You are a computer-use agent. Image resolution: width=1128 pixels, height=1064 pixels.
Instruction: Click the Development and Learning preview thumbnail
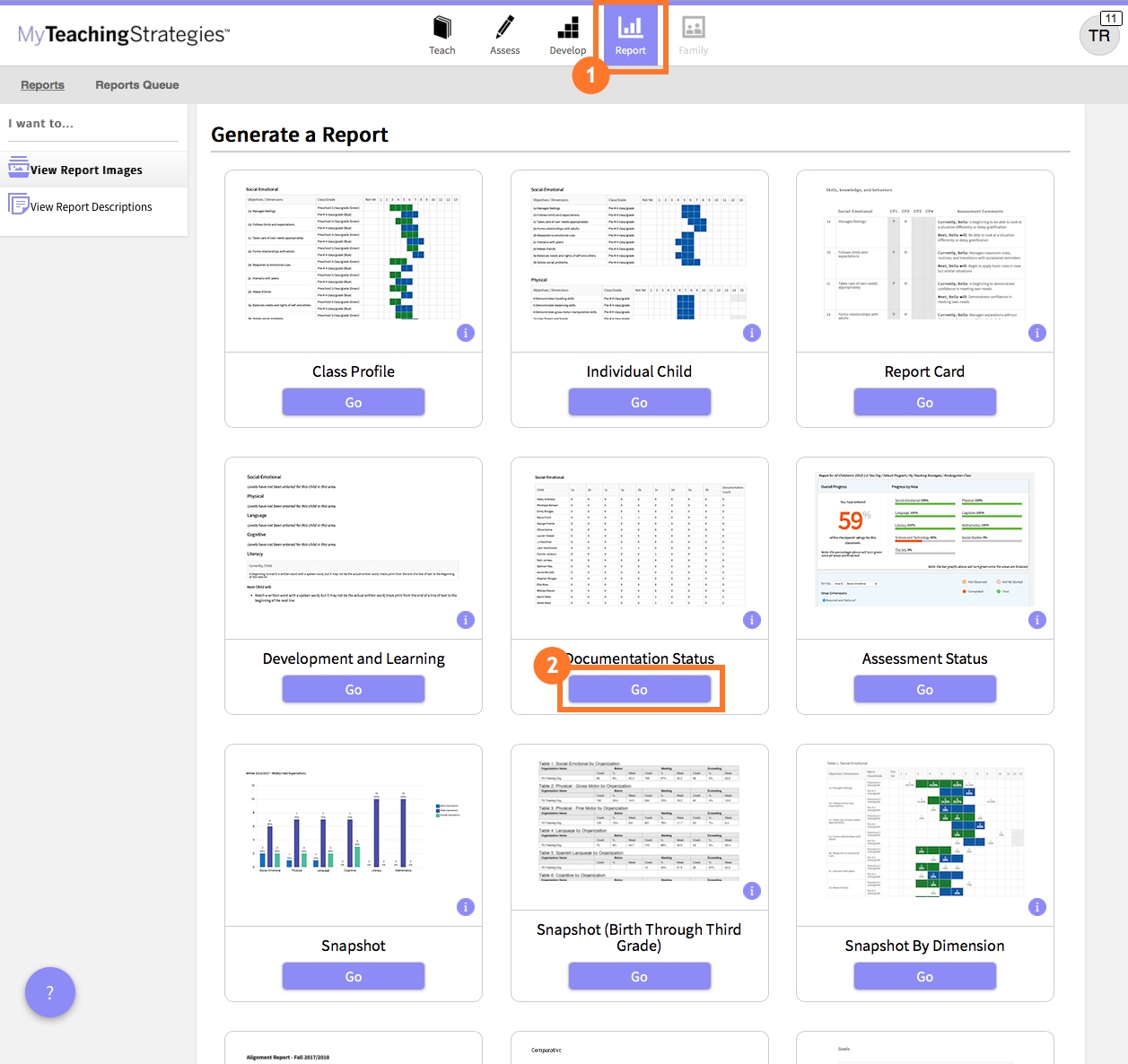click(353, 538)
